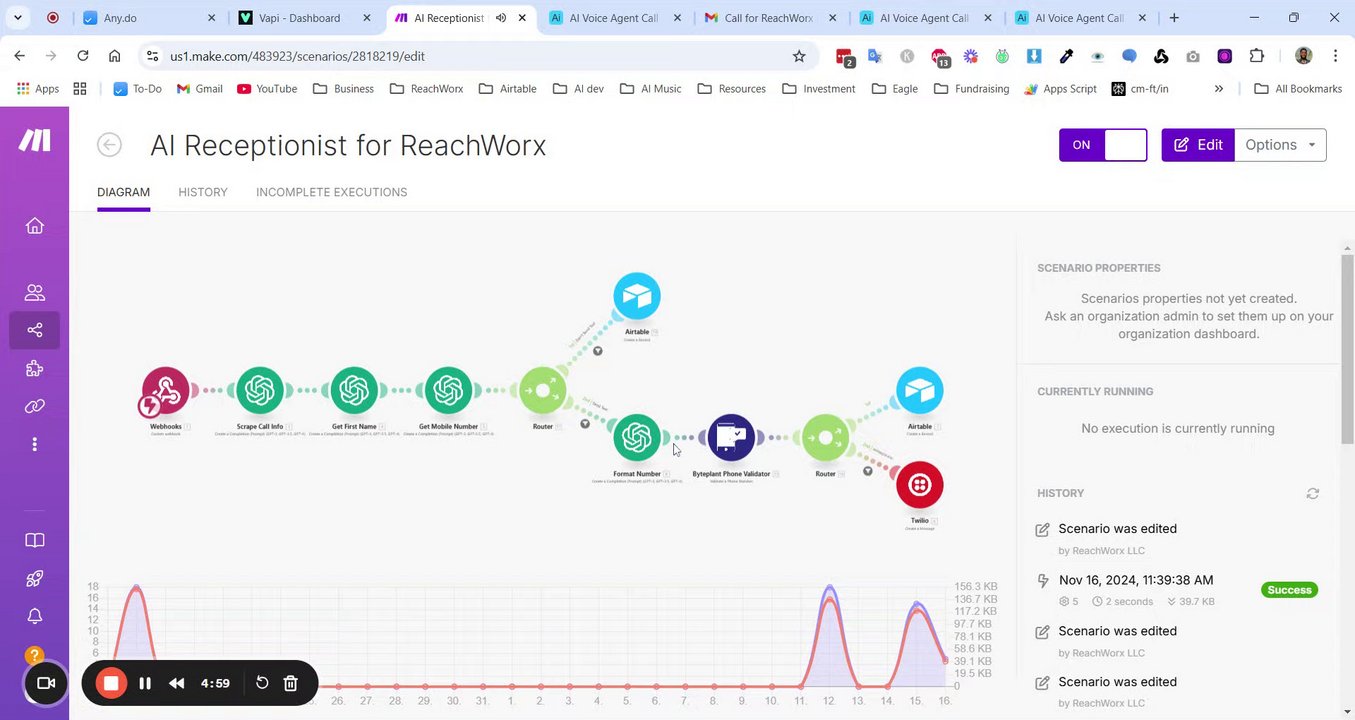Open the INCOMPLETE EXECUTIONS tab
This screenshot has height=720, width=1355.
pos(332,192)
